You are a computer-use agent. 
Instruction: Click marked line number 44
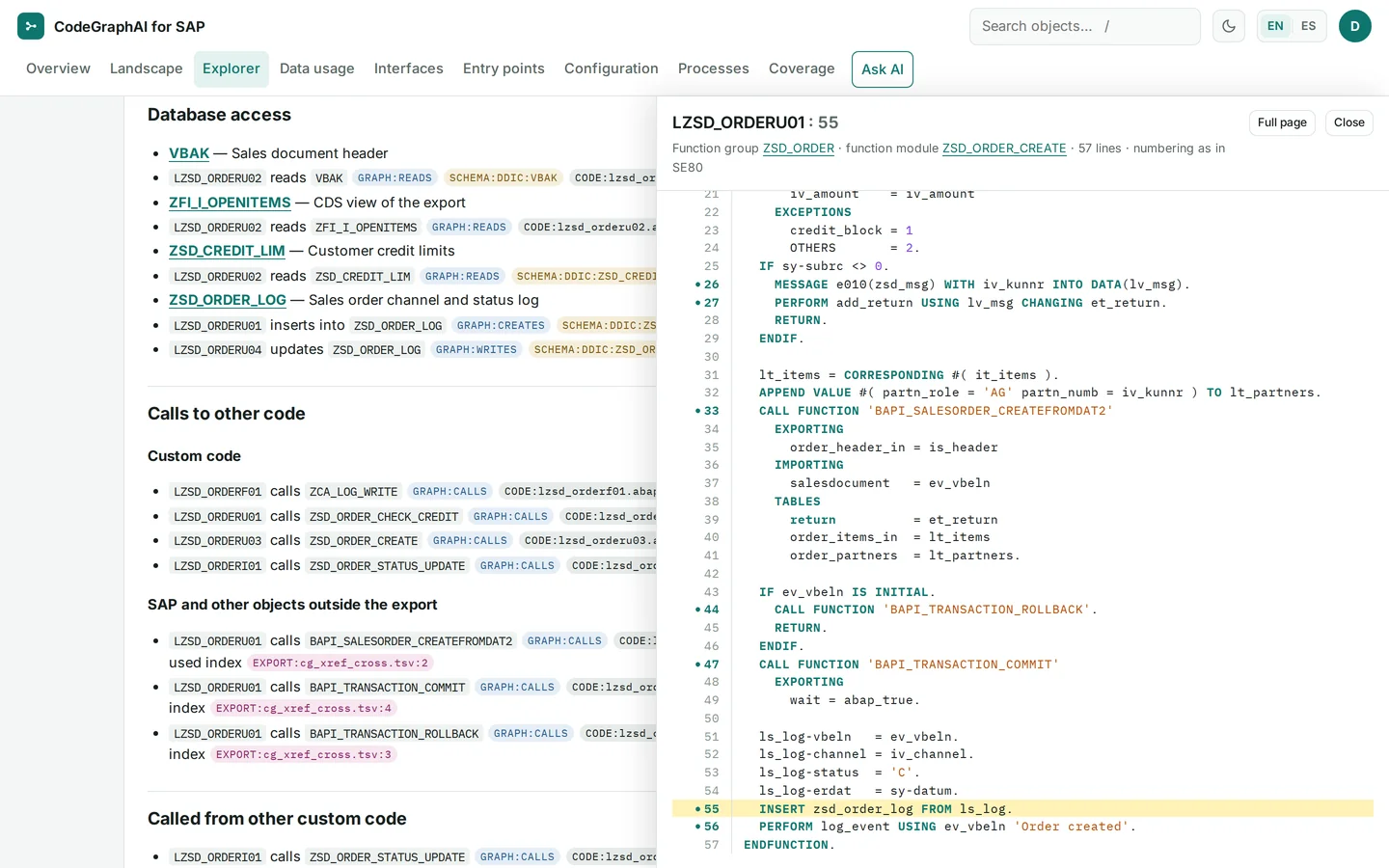pyautogui.click(x=711, y=610)
